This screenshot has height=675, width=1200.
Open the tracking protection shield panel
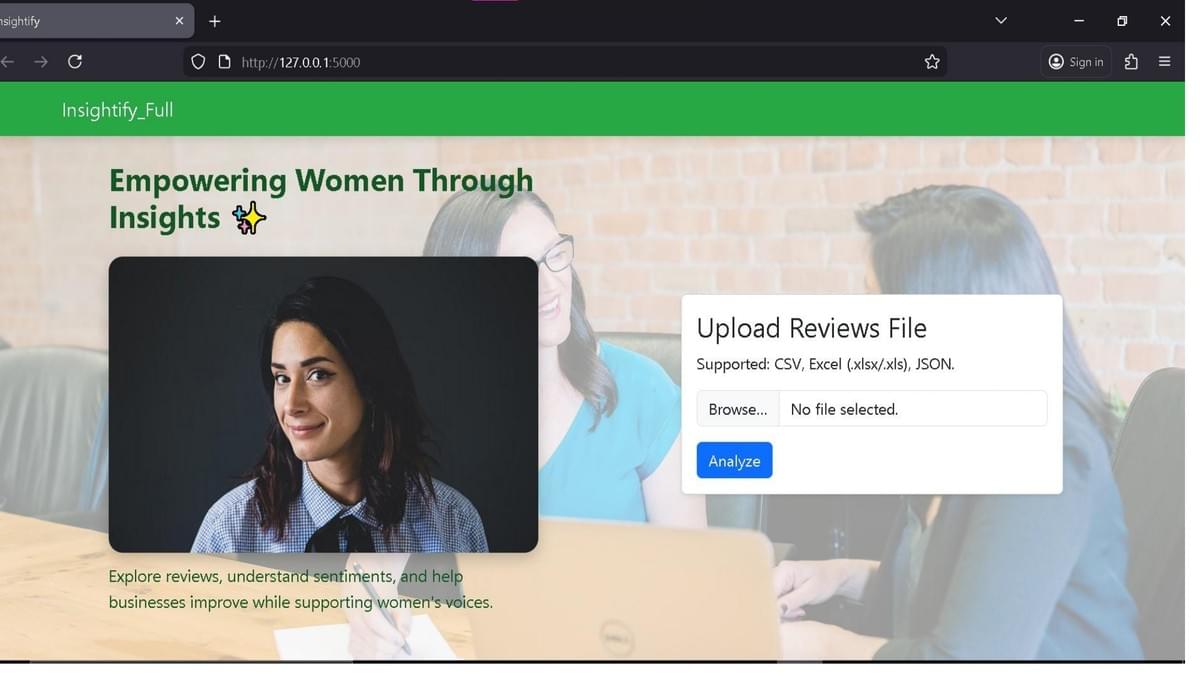(198, 62)
